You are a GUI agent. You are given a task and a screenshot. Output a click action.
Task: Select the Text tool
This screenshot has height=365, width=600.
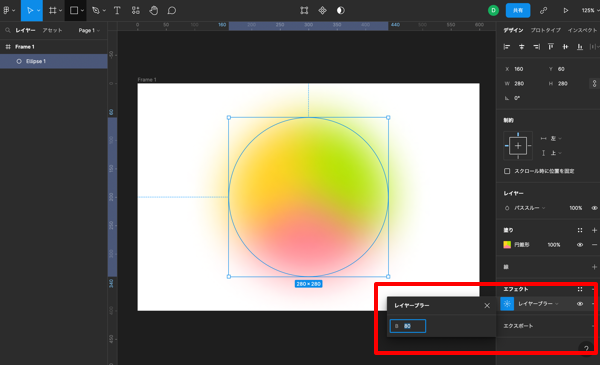(117, 10)
